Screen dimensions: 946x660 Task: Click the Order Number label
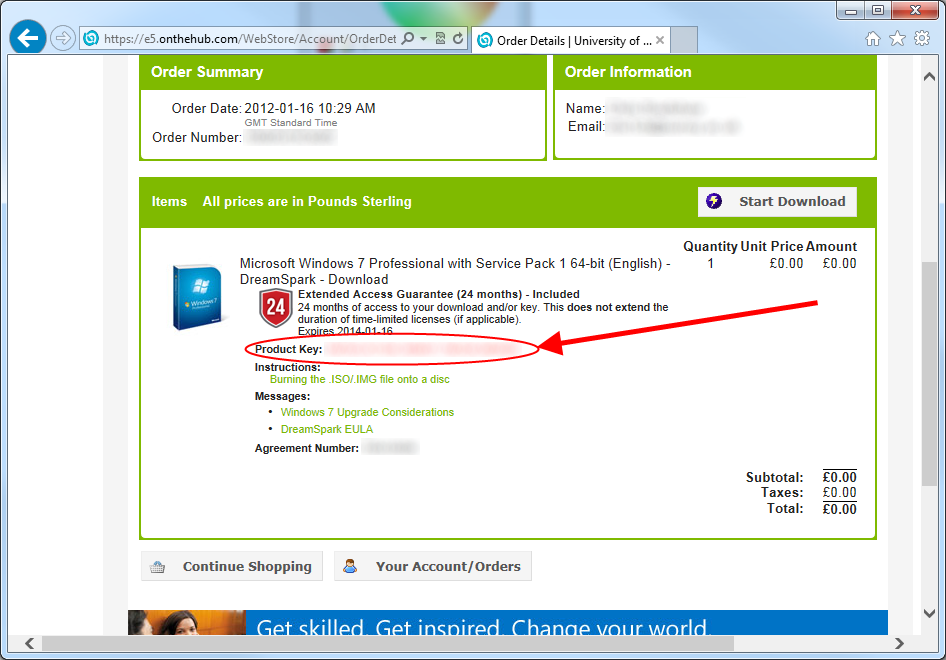click(x=197, y=138)
